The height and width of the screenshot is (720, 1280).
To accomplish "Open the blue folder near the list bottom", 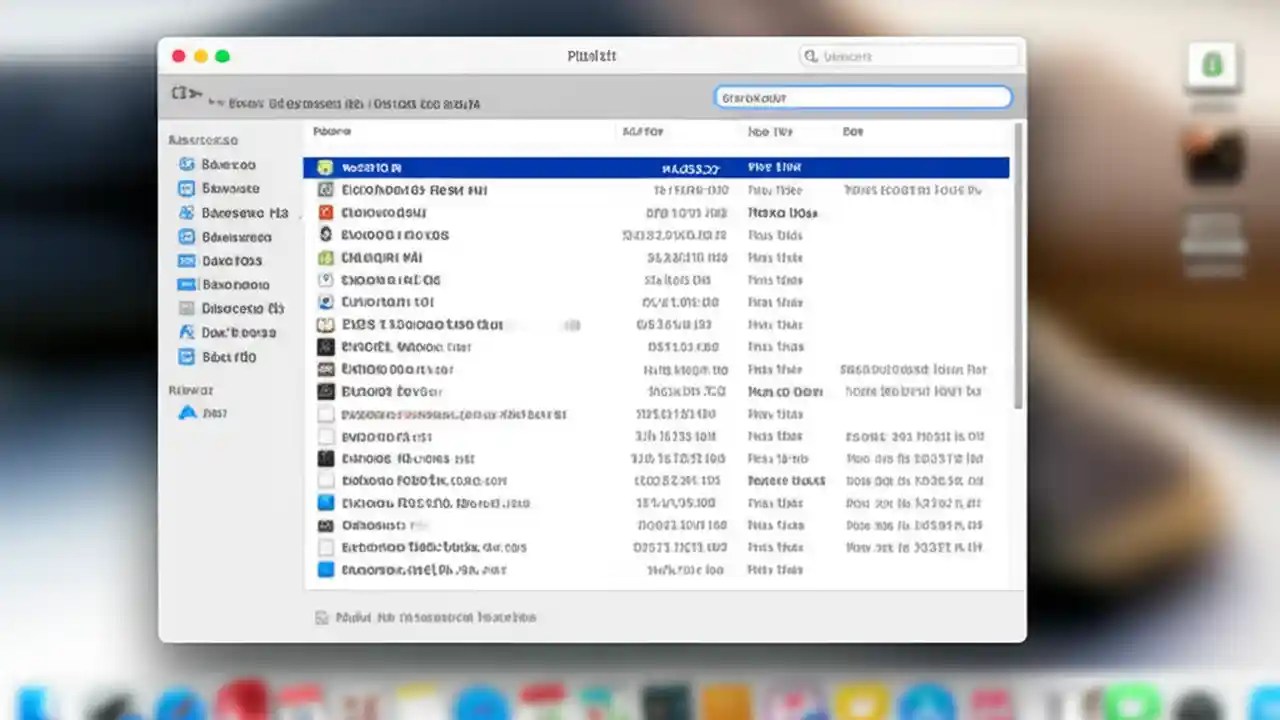I will coord(325,569).
